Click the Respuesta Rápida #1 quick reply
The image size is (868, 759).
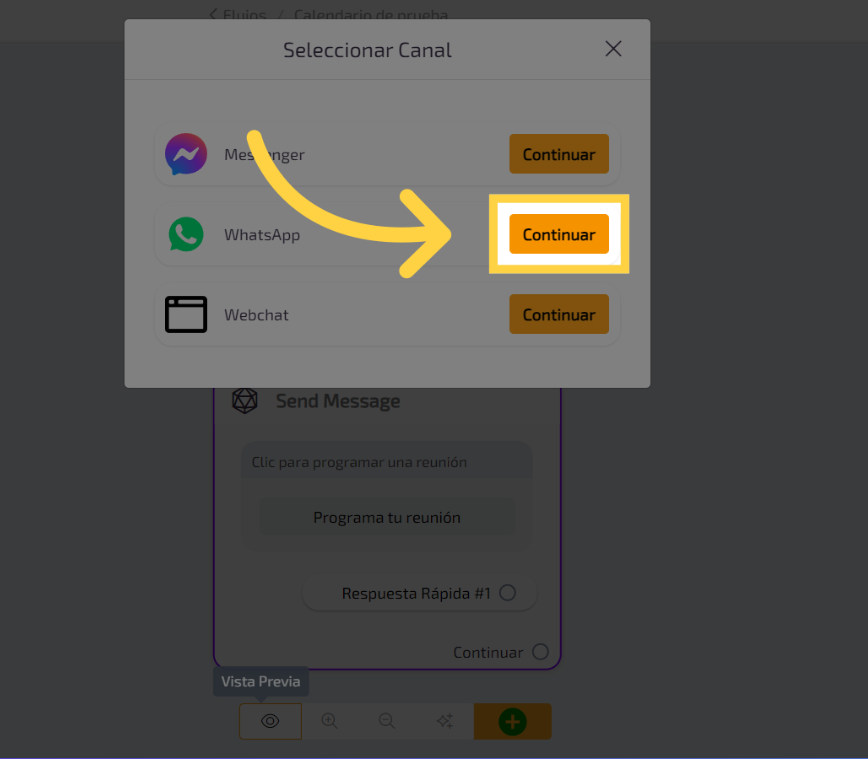[x=416, y=593]
